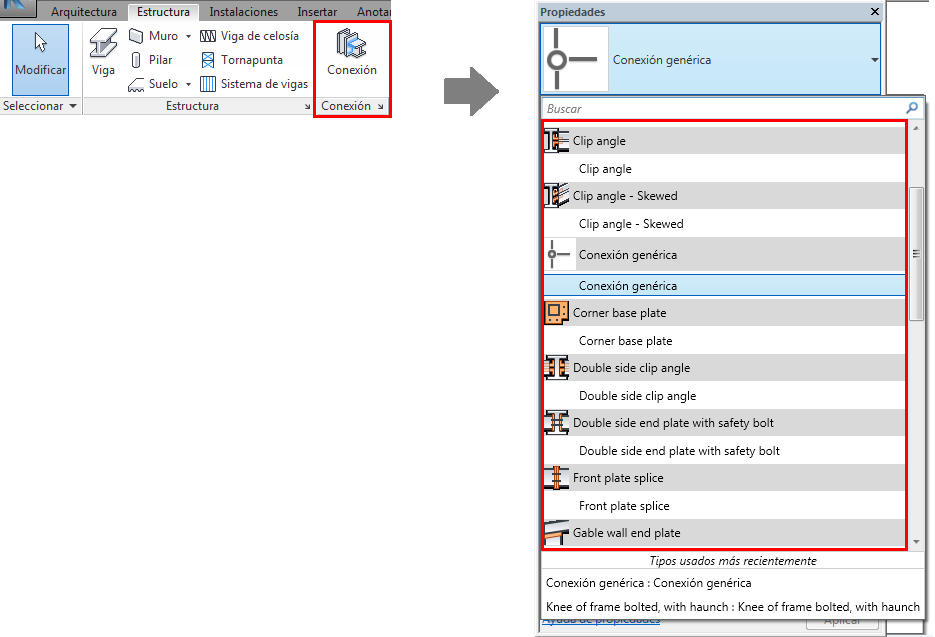Open the Anotar tab
The height and width of the screenshot is (637, 935).
point(373,11)
